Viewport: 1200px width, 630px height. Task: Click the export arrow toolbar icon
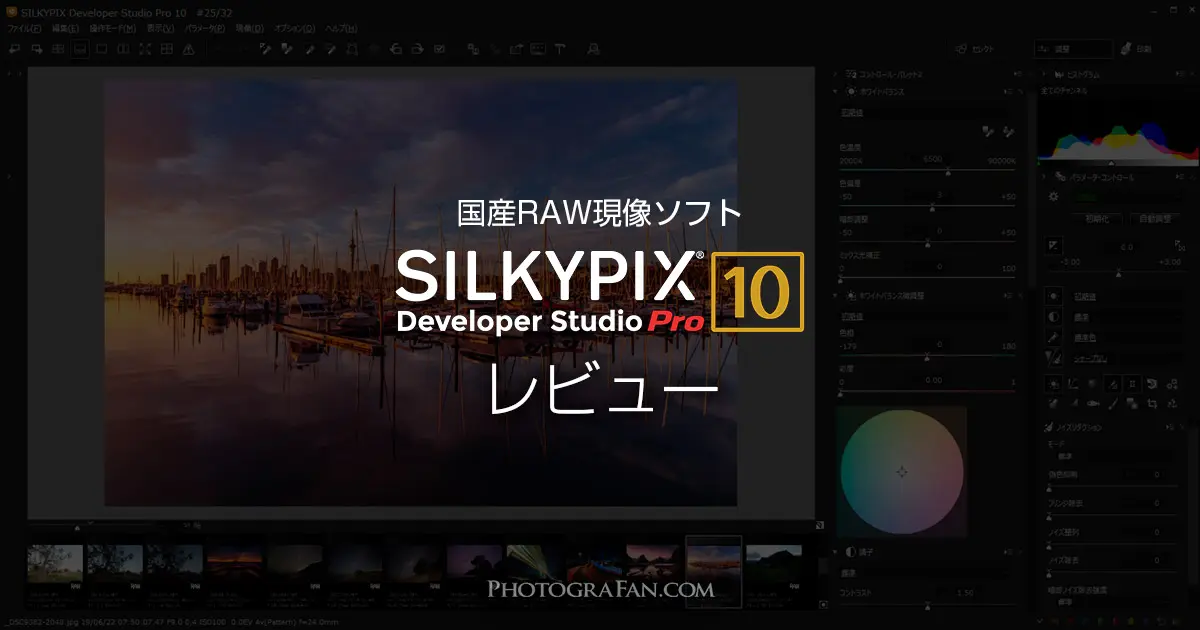[516, 49]
